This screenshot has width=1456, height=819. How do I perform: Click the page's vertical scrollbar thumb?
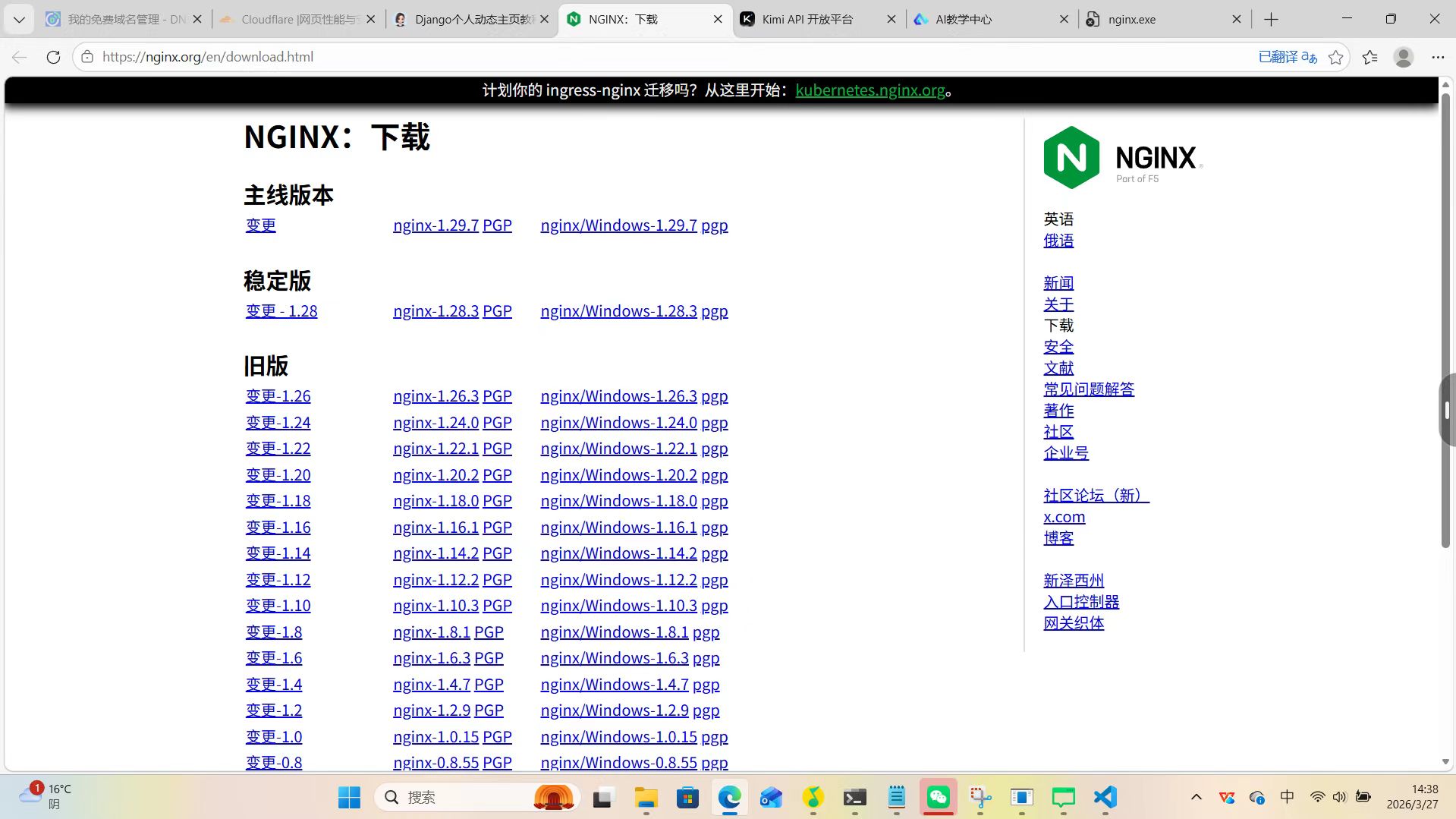point(1445,319)
